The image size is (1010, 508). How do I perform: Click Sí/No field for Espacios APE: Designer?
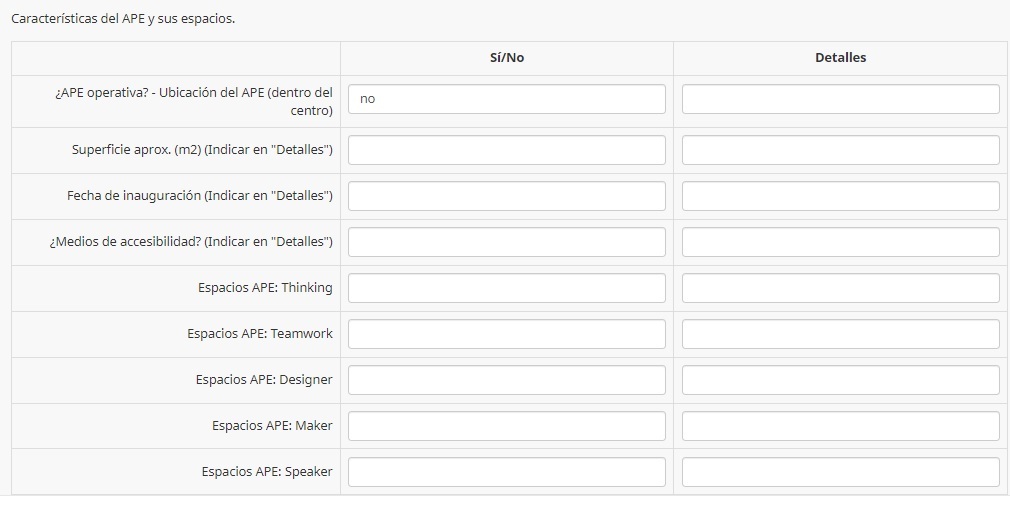pyautogui.click(x=506, y=380)
